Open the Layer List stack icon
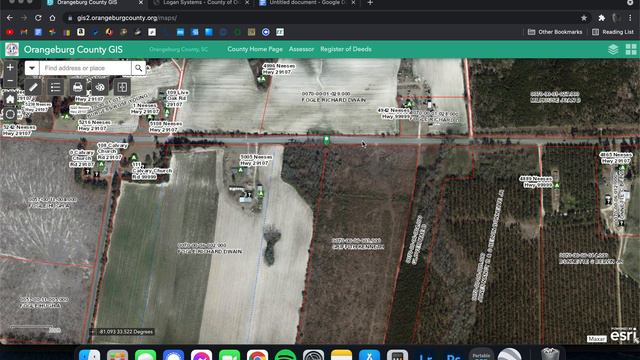Screen dimensions: 640x360 pos(613,49)
